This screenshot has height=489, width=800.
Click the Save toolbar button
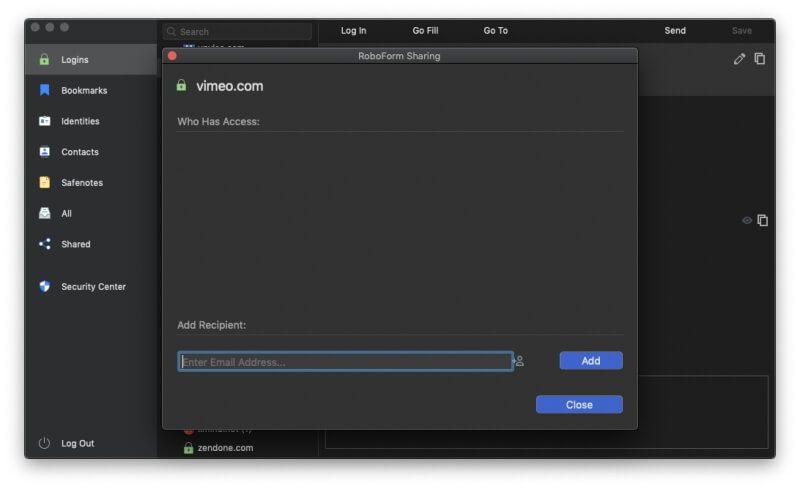tap(742, 31)
